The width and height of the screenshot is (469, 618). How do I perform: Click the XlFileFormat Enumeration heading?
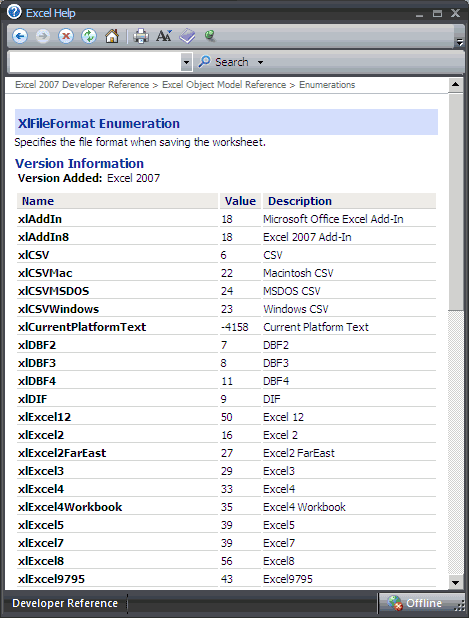99,123
